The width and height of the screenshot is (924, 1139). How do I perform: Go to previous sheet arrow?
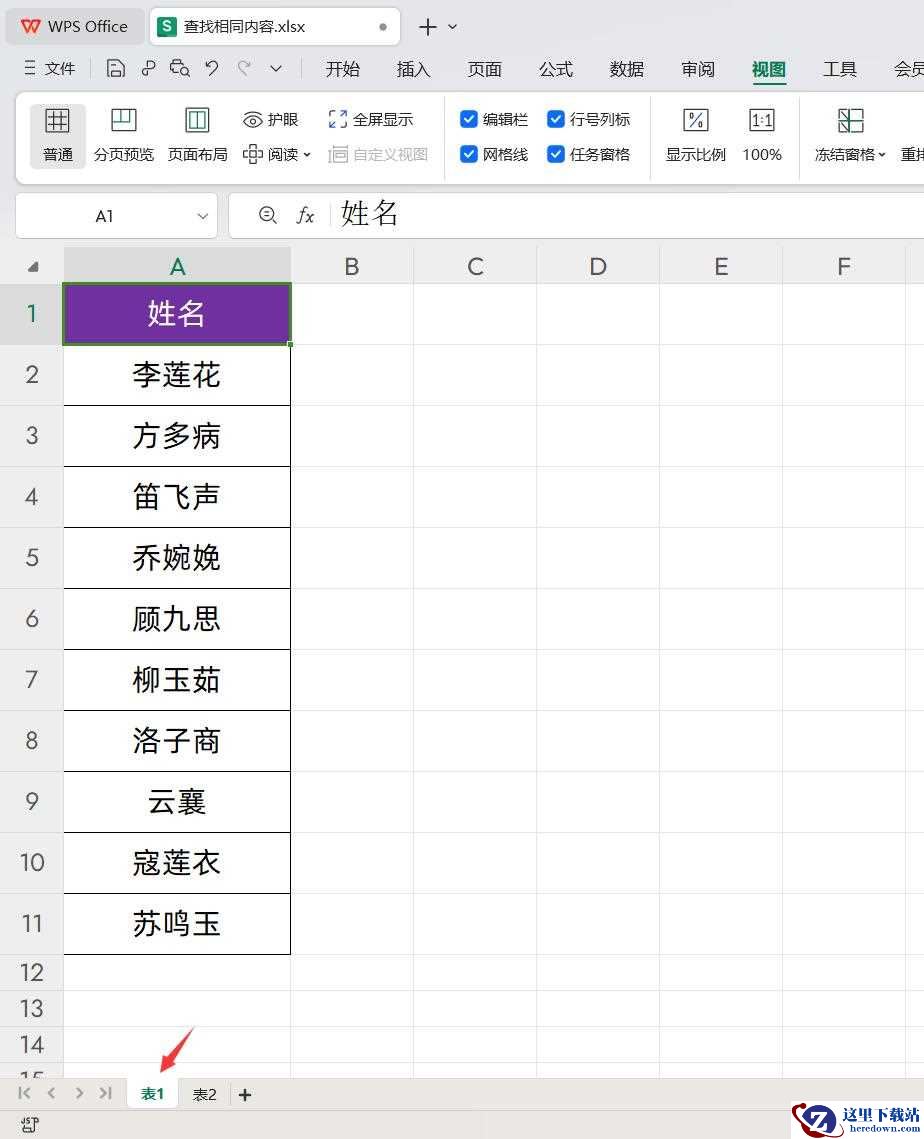coord(51,1093)
